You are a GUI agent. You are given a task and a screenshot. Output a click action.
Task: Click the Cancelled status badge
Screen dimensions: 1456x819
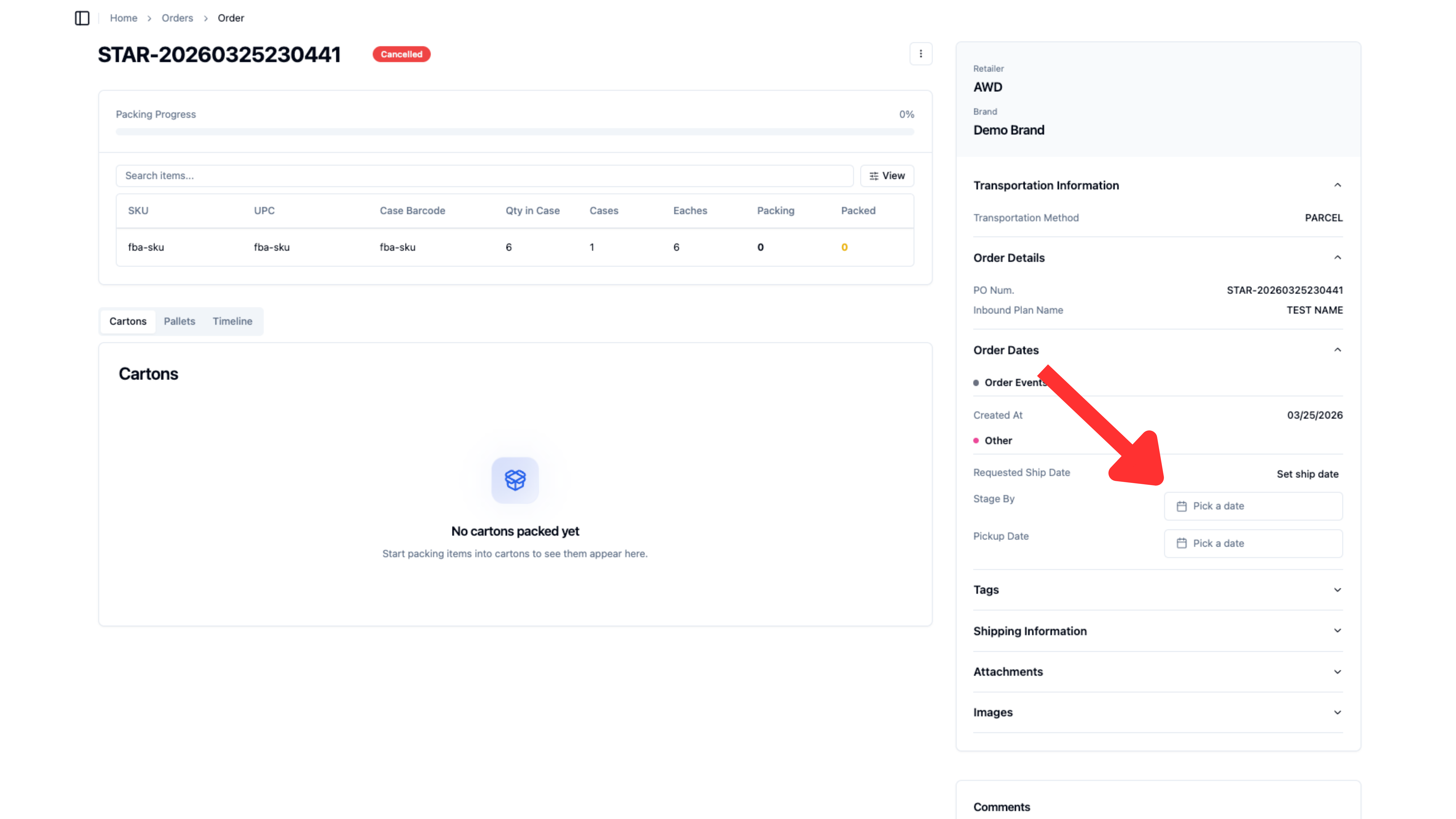tap(401, 54)
